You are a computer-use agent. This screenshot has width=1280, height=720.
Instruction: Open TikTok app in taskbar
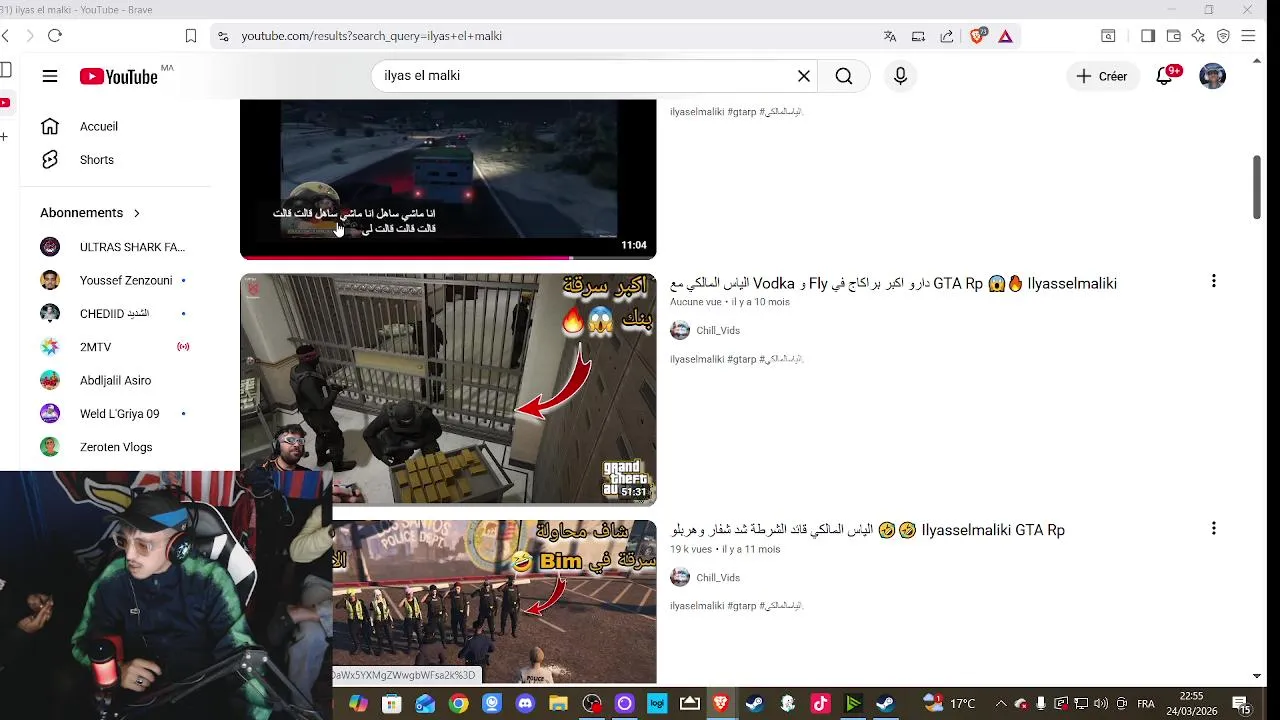tap(820, 704)
